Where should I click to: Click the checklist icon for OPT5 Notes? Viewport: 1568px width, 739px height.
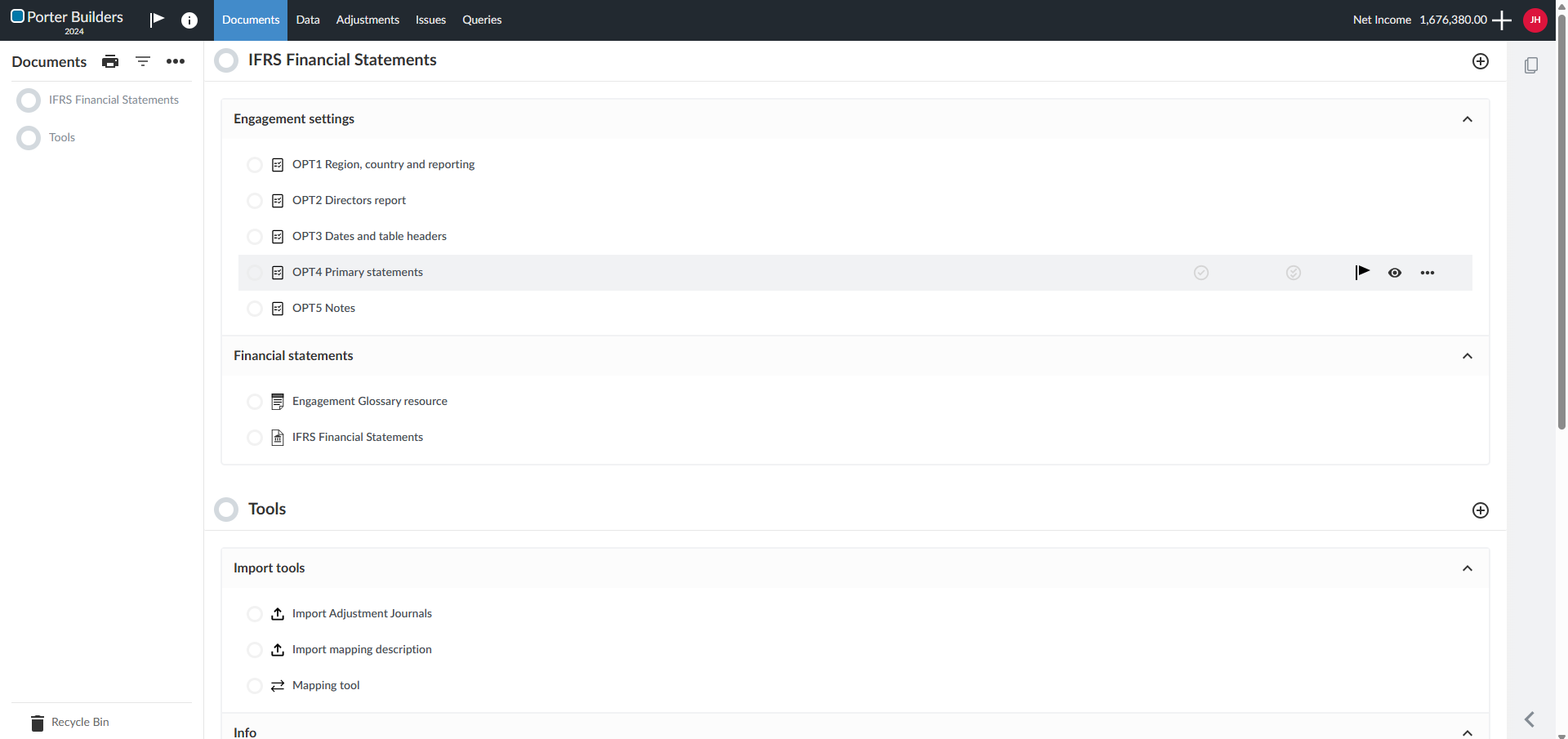tap(278, 309)
